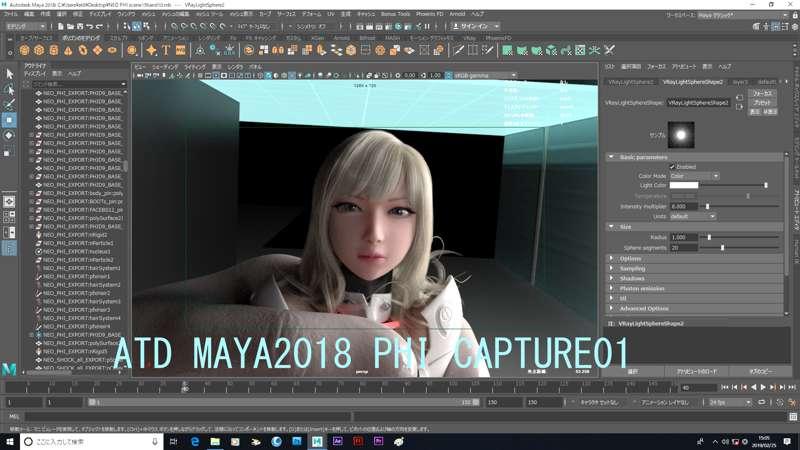Open the Light Color swatch
The height and width of the screenshot is (450, 800).
coord(684,185)
